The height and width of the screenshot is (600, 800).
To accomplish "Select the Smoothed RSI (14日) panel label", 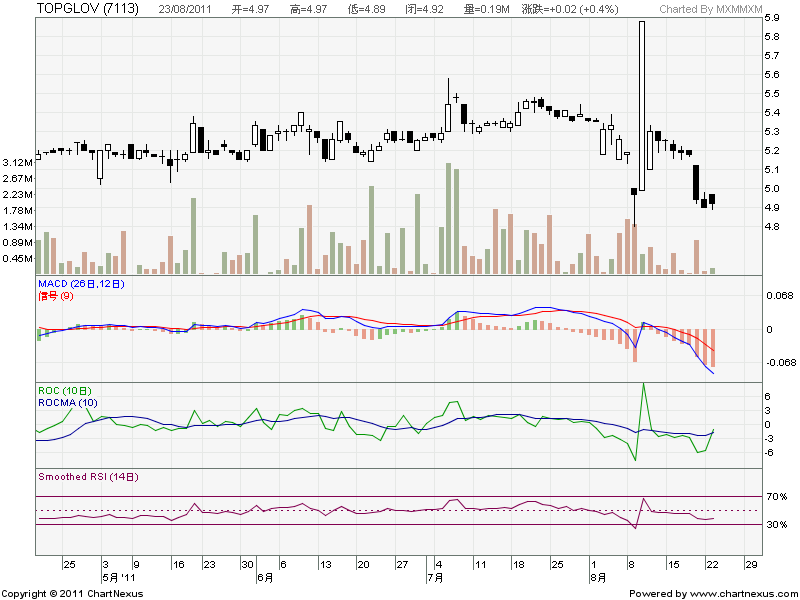I will [88, 477].
